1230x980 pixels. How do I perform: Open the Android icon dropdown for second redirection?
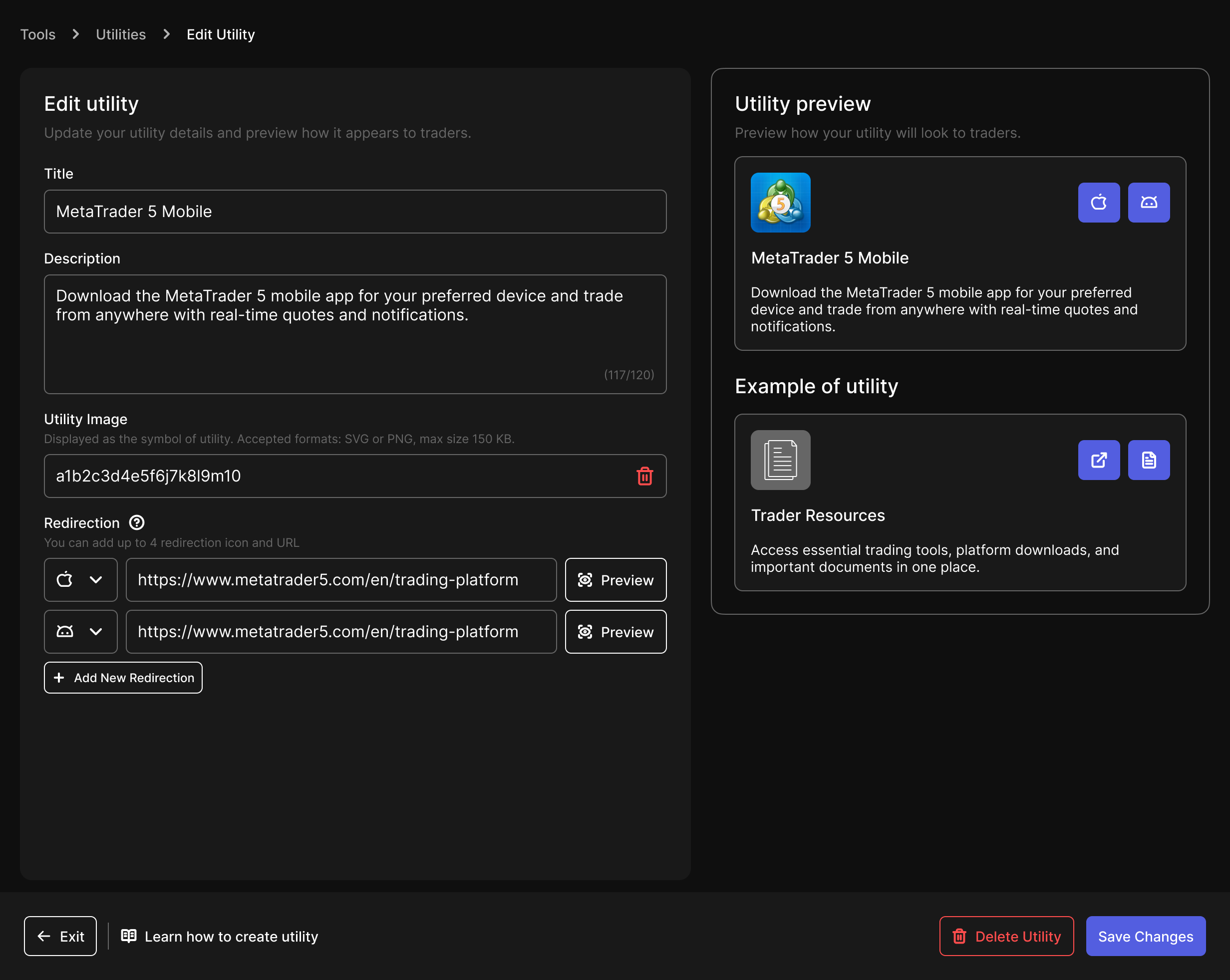point(80,632)
